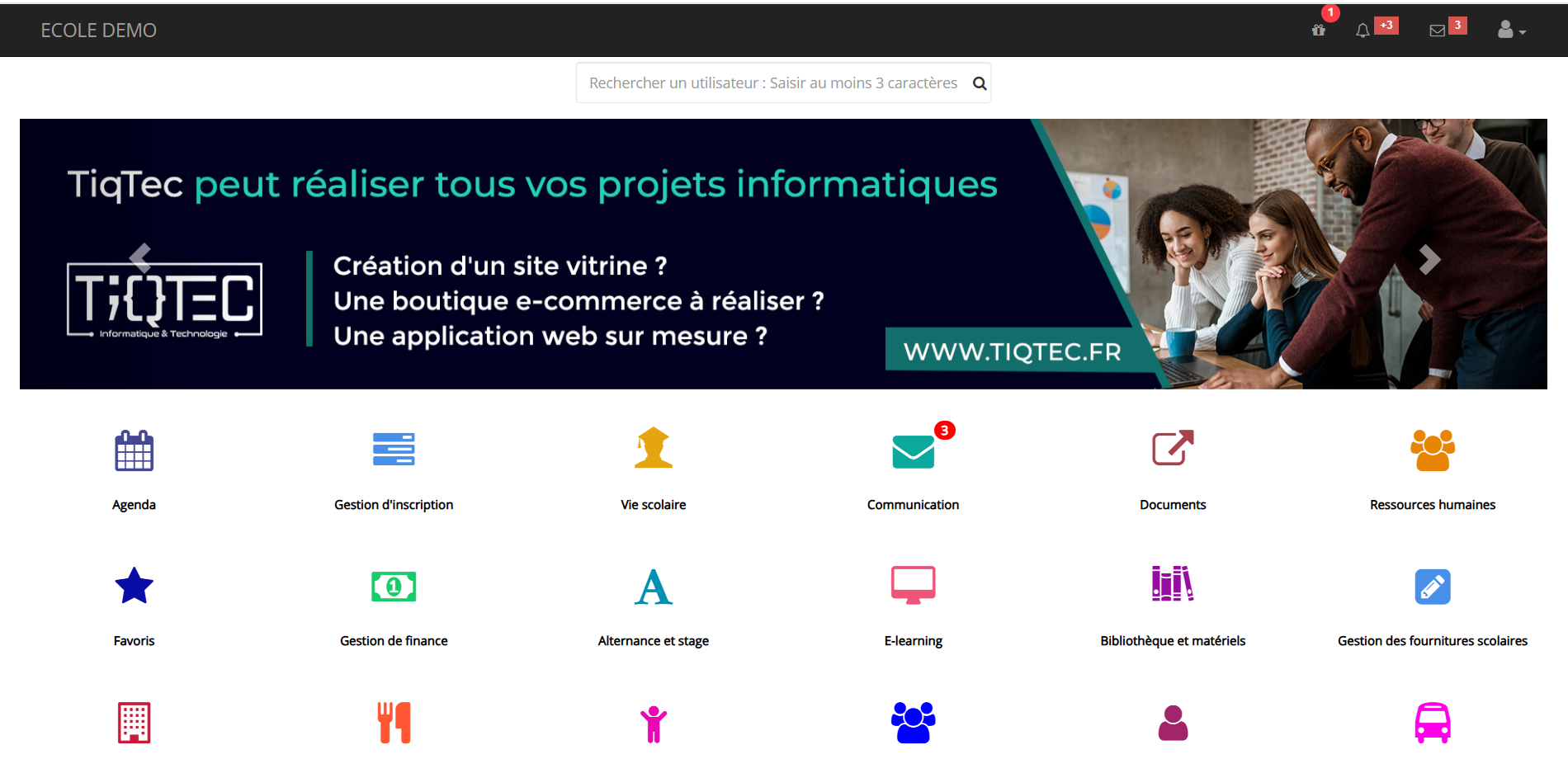Click the Alternance et stage label
This screenshot has height=759, width=1568.
[x=653, y=641]
